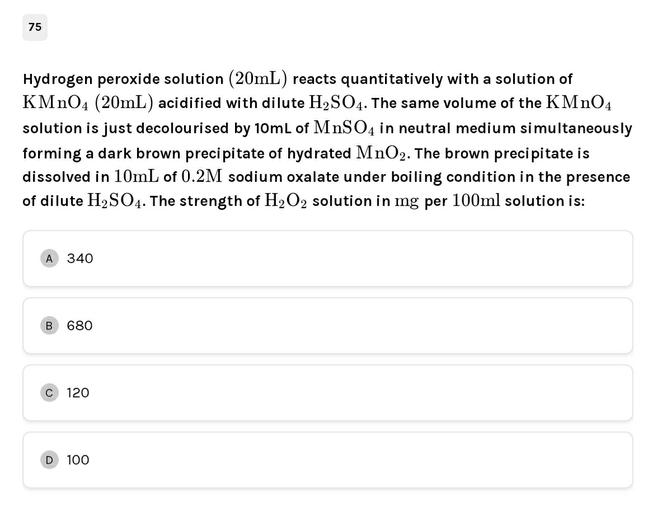Select the circular A option badge
The width and height of the screenshot is (648, 512).
(x=49, y=258)
